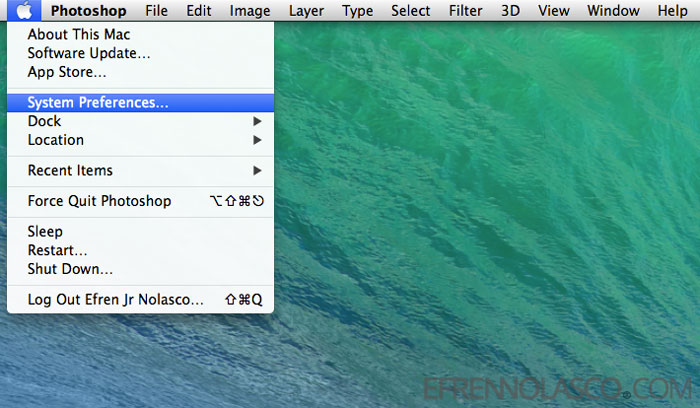Choose System Preferences... menu entry
This screenshot has width=700, height=408.
tap(141, 103)
